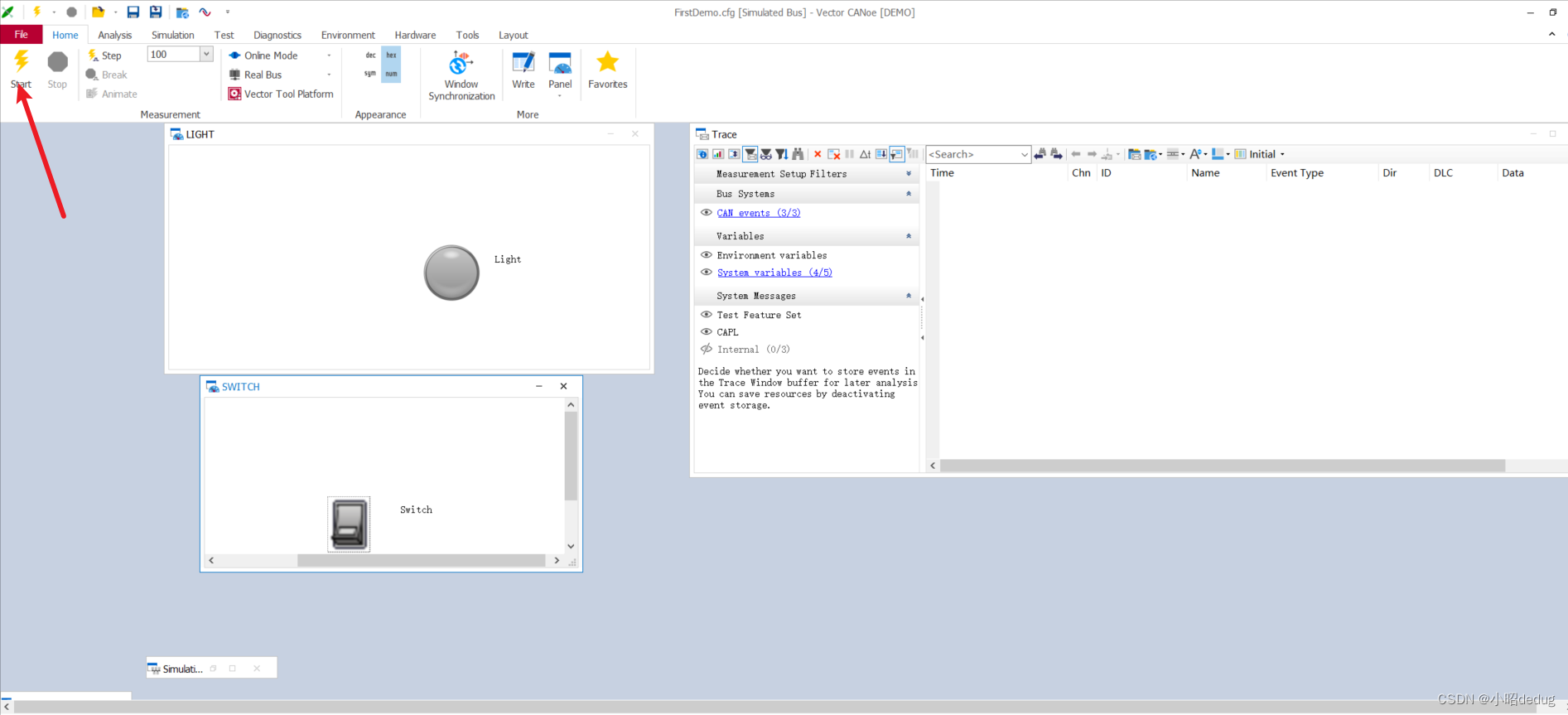This screenshot has width=1568, height=715.
Task: Click the sine wave icon in quick access bar
Action: coord(205,12)
